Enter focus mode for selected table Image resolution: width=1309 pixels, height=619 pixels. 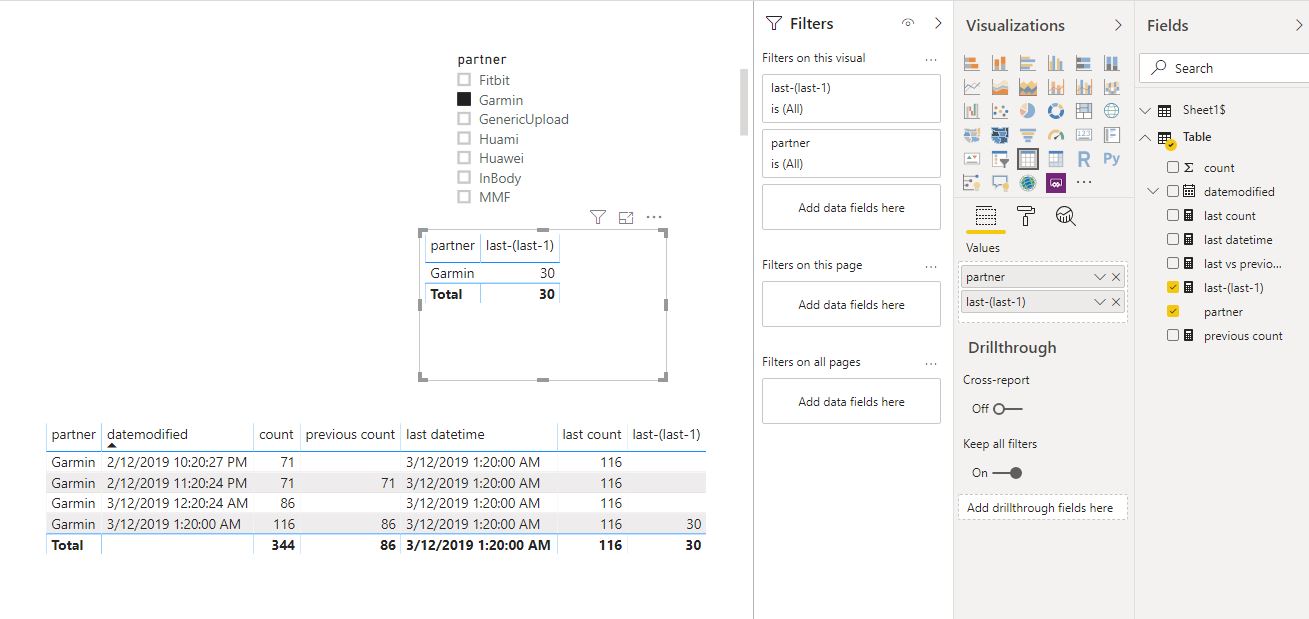click(x=626, y=217)
